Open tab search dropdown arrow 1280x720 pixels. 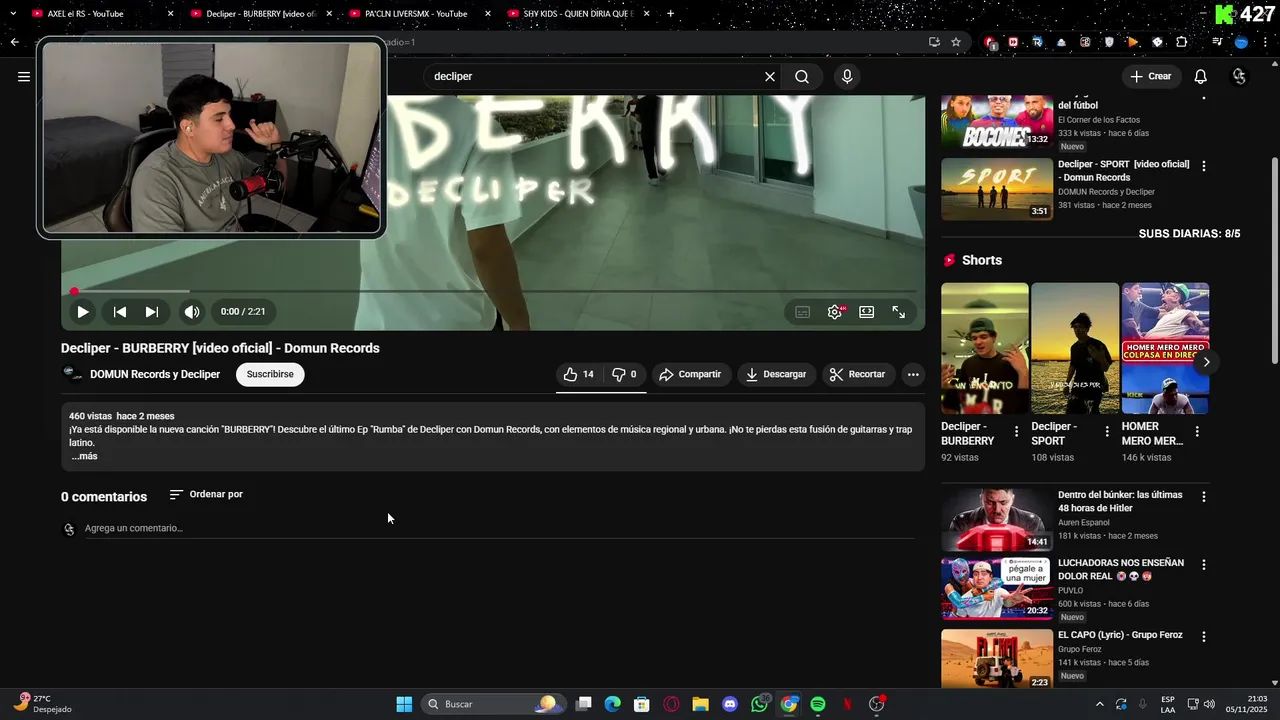point(13,14)
